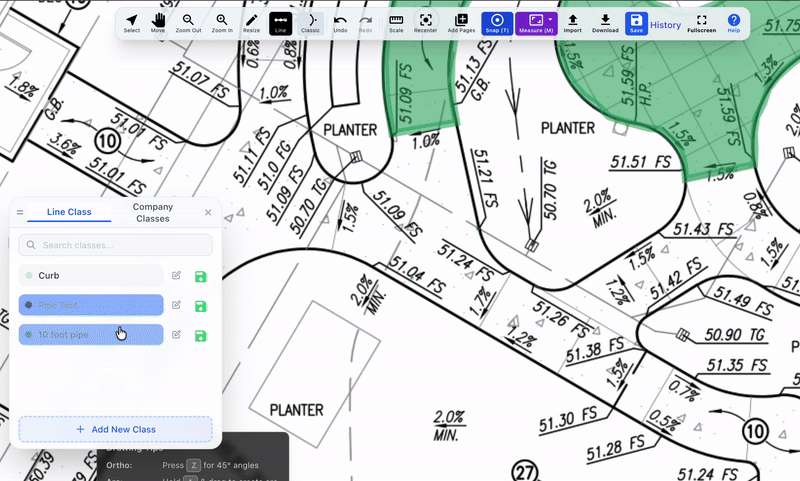Save the 10 foot pipe class
Image resolution: width=800 pixels, height=481 pixels.
[201, 336]
